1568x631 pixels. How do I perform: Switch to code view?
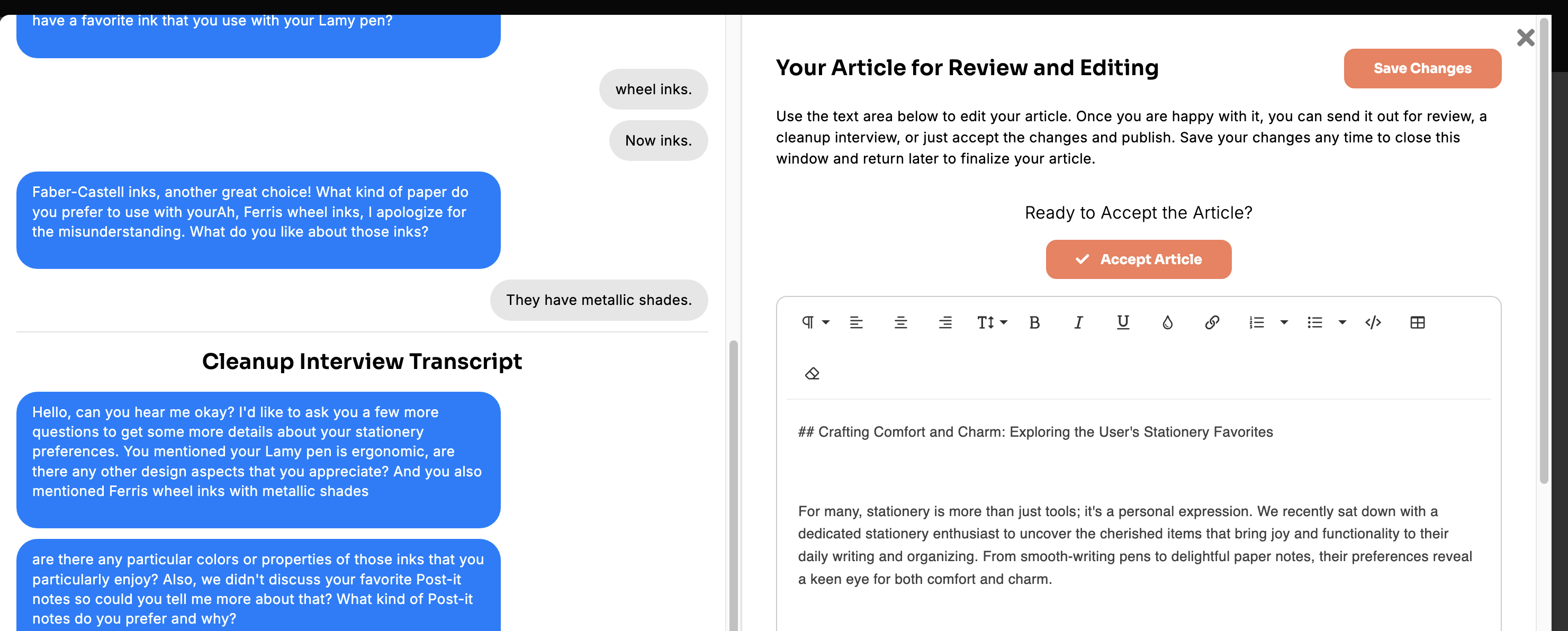point(1373,322)
